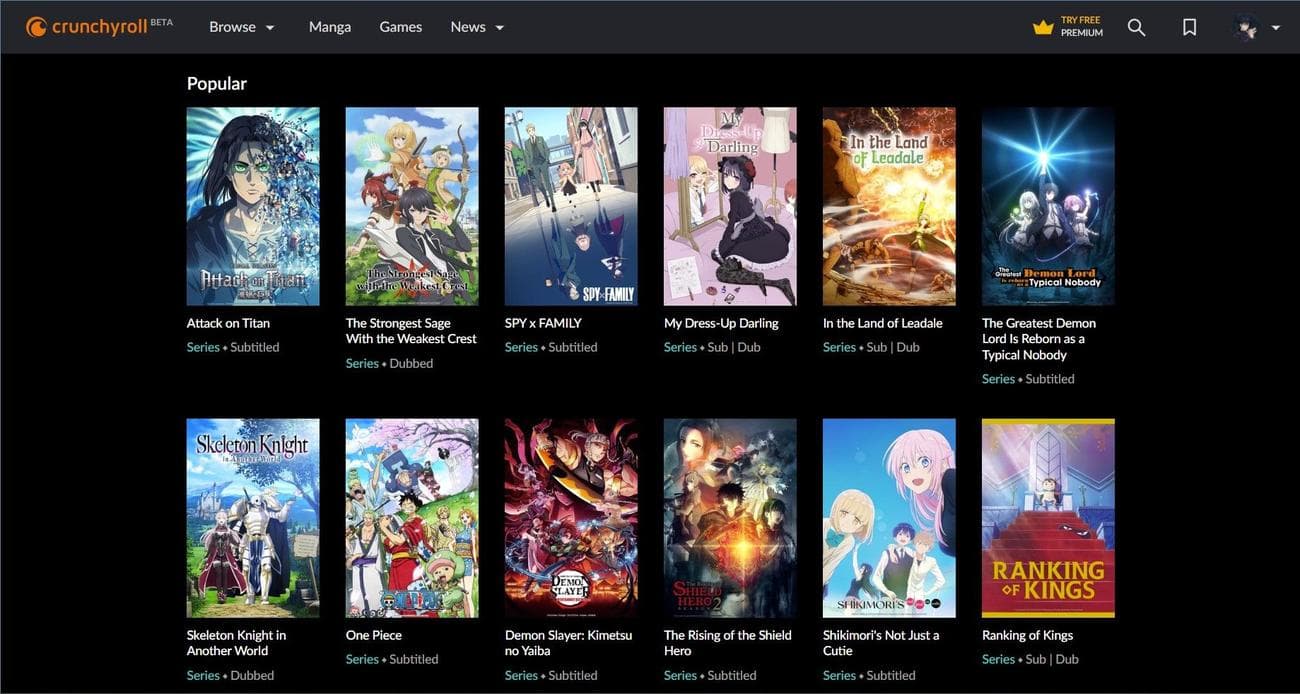Open the search icon
The height and width of the screenshot is (694, 1300).
tap(1136, 26)
